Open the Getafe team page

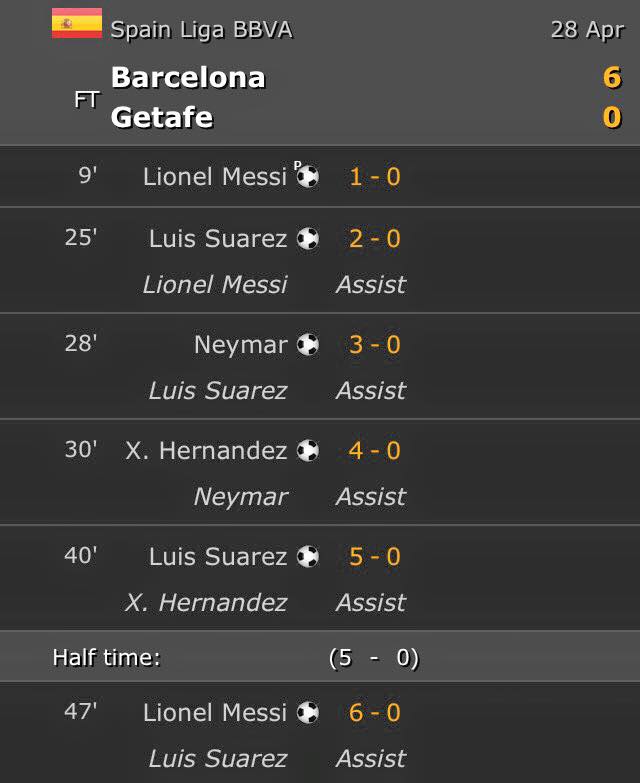click(x=162, y=117)
